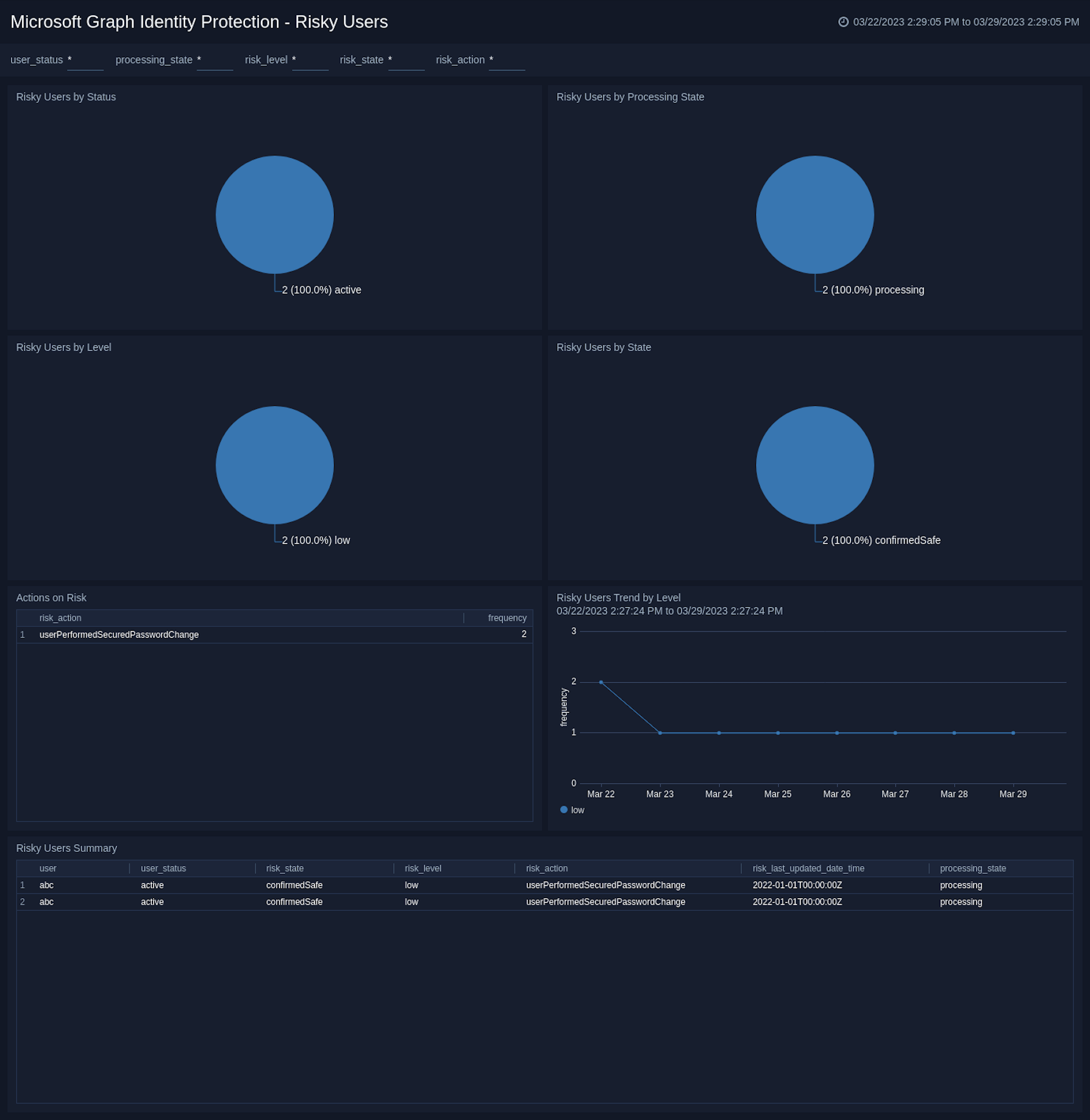Edit the risk_state filter field
This screenshot has height=1120, width=1090.
pos(407,60)
